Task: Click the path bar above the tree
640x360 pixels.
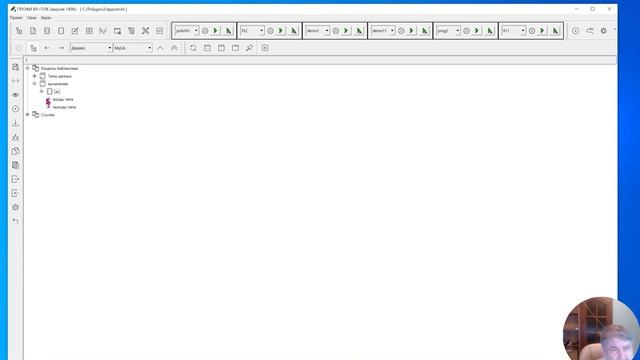Action: [320, 60]
